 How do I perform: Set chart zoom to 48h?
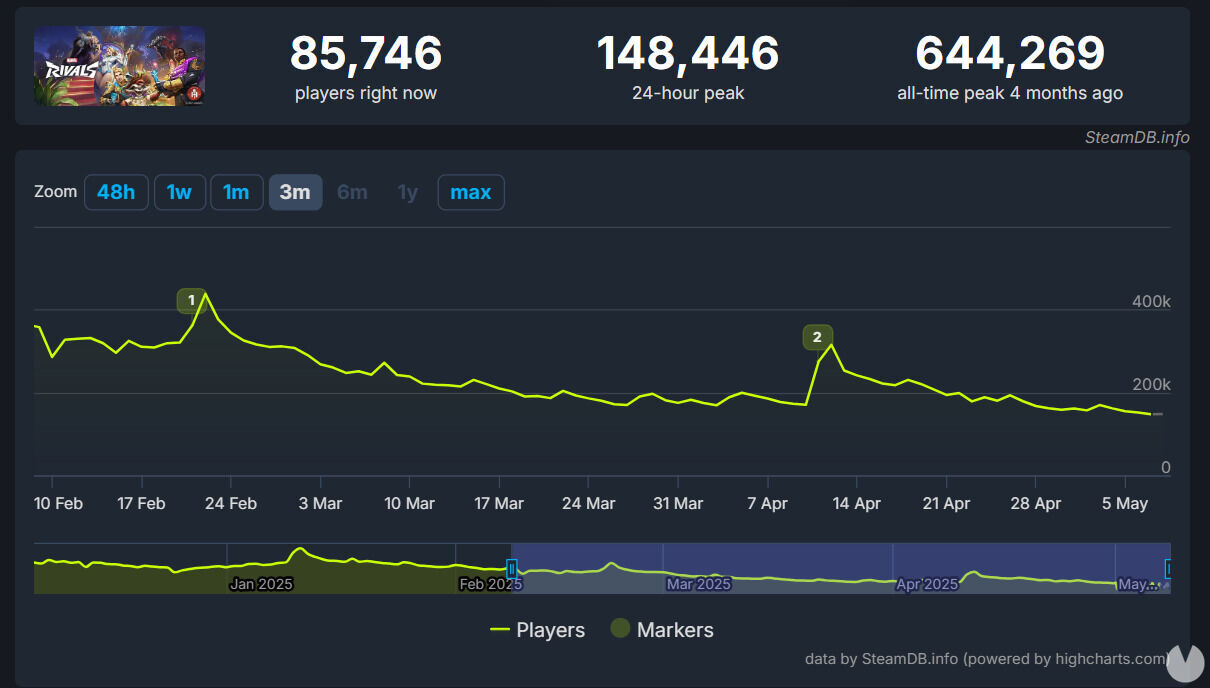[116, 192]
